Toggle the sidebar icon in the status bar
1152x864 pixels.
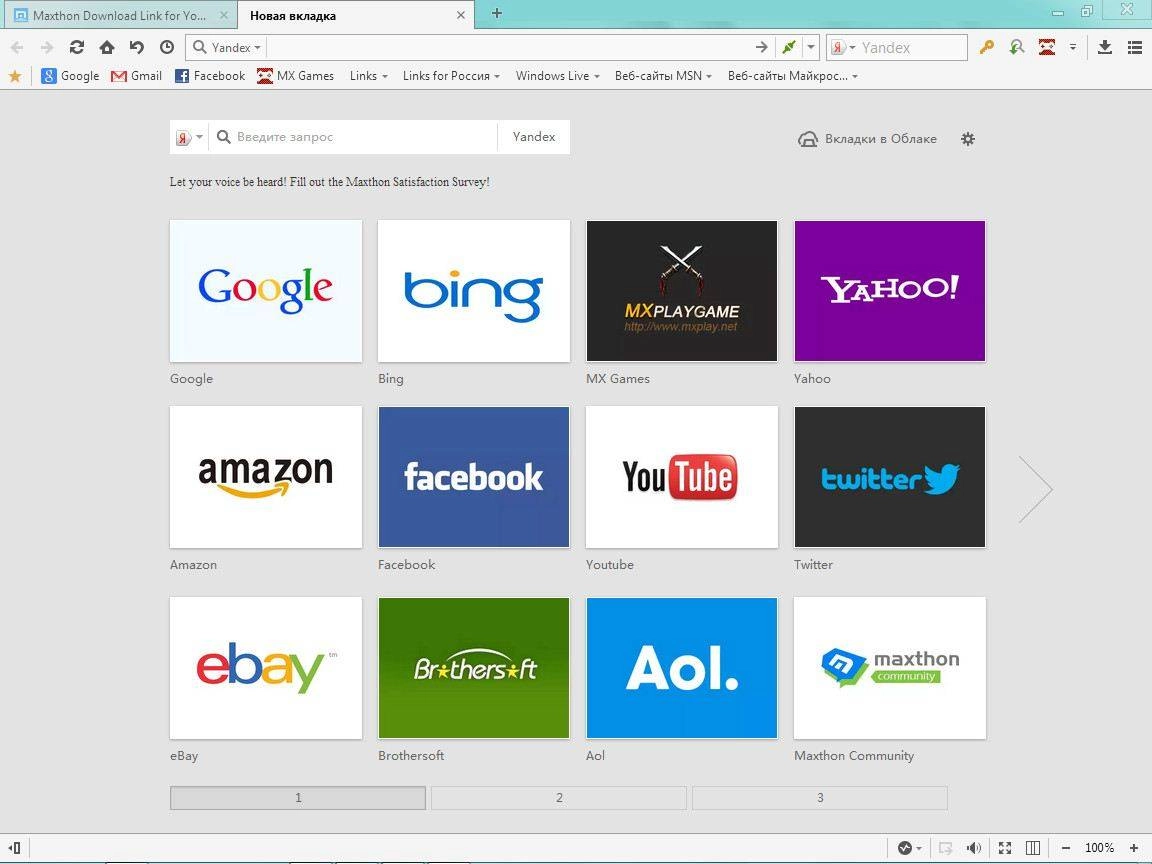(x=14, y=848)
